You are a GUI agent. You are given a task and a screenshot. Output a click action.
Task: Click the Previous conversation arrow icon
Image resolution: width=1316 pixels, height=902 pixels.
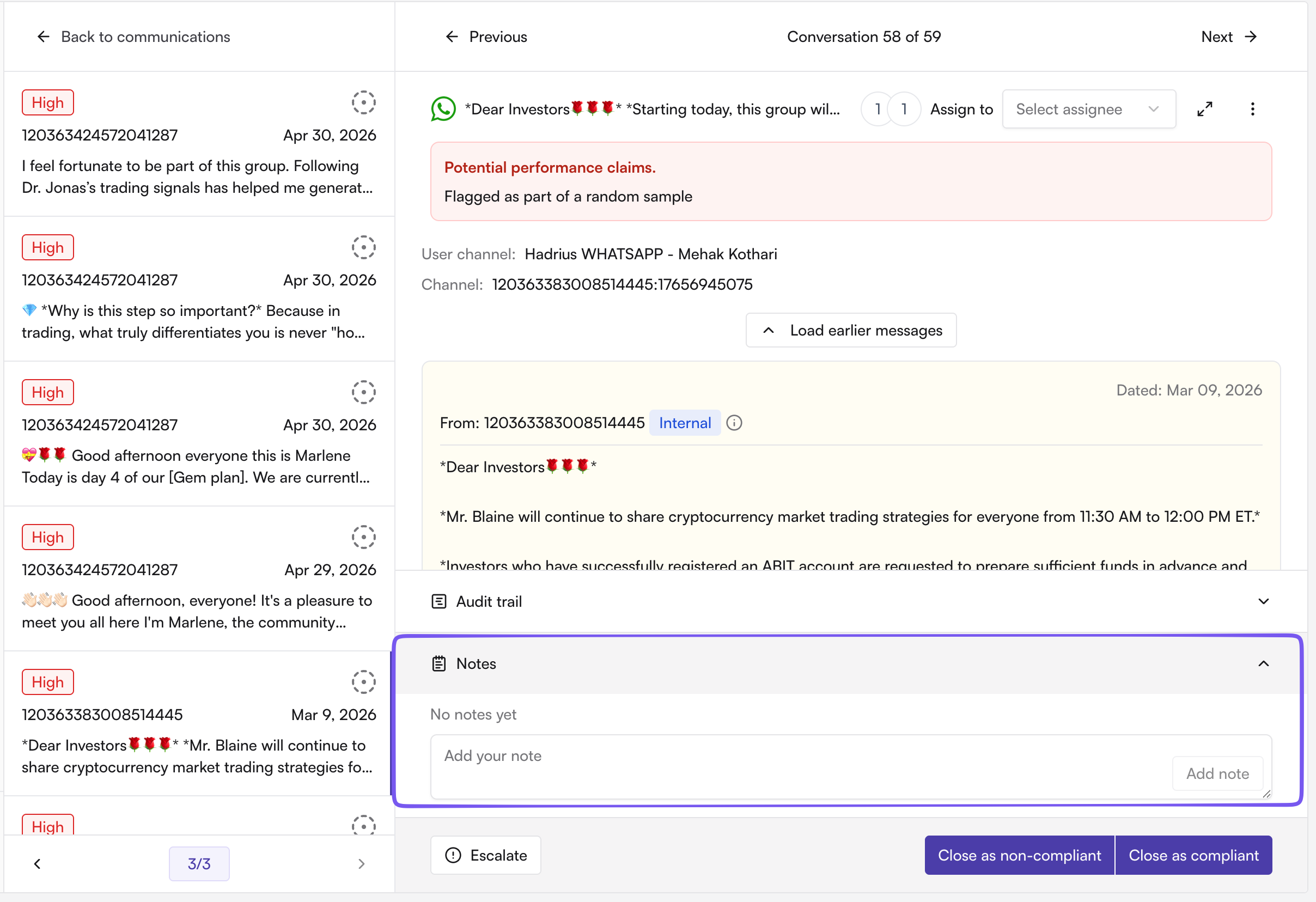coord(452,37)
